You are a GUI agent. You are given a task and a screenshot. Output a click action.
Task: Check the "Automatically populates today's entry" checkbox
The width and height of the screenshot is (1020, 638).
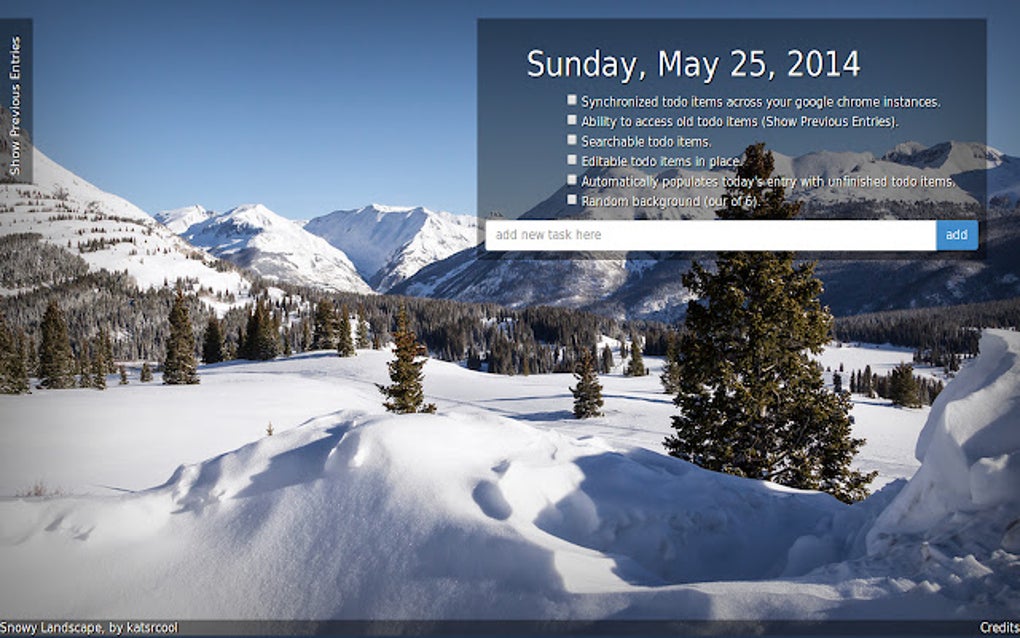[x=571, y=180]
